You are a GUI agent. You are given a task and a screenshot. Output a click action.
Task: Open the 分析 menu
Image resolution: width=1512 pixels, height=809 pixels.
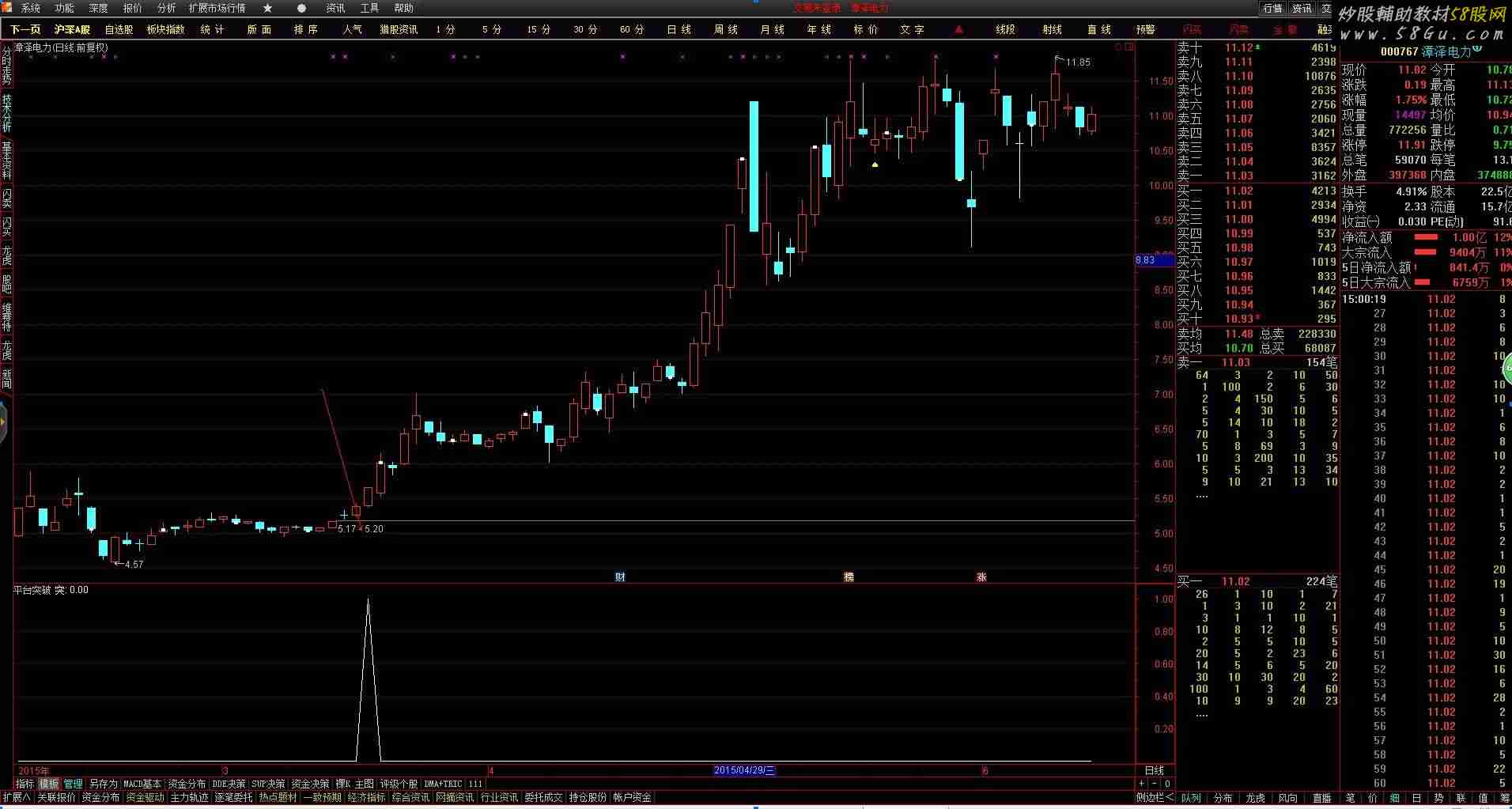pos(166,8)
